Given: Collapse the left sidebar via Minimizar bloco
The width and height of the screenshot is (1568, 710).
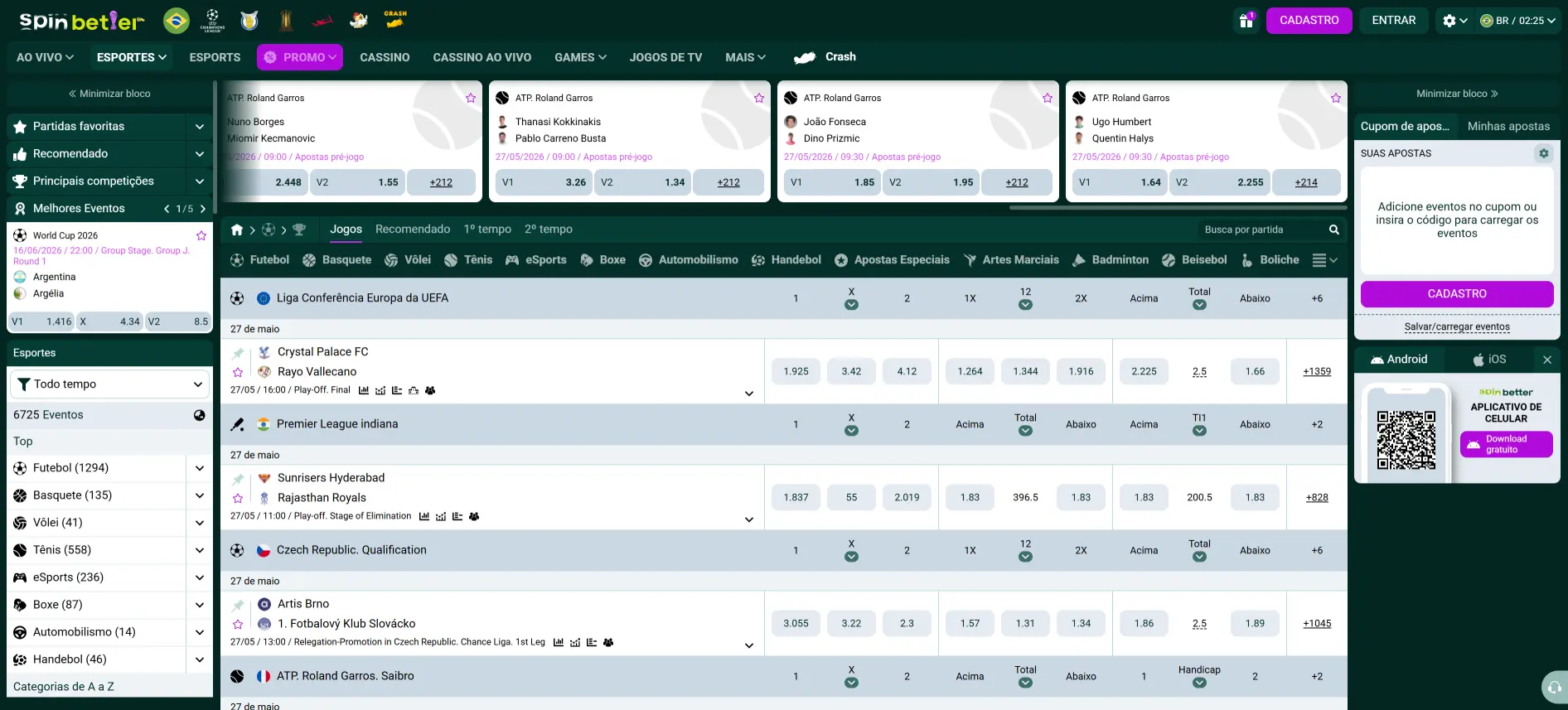Looking at the screenshot, I should coord(109,94).
